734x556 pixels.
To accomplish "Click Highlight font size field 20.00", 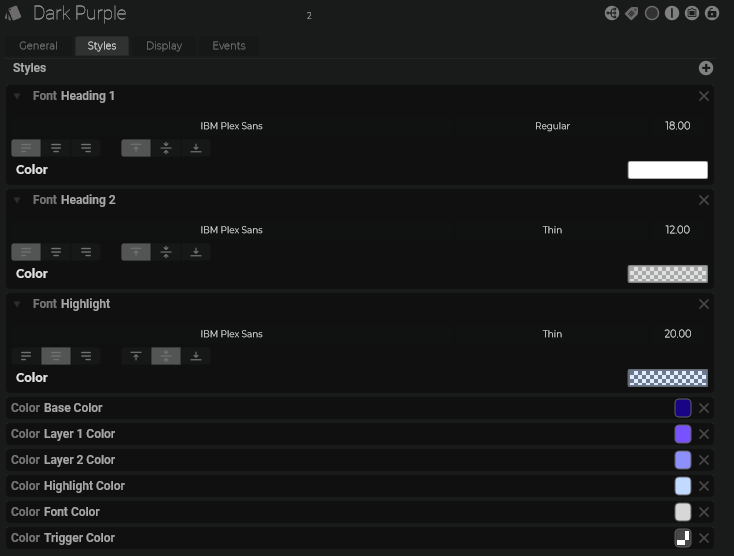I will (677, 334).
